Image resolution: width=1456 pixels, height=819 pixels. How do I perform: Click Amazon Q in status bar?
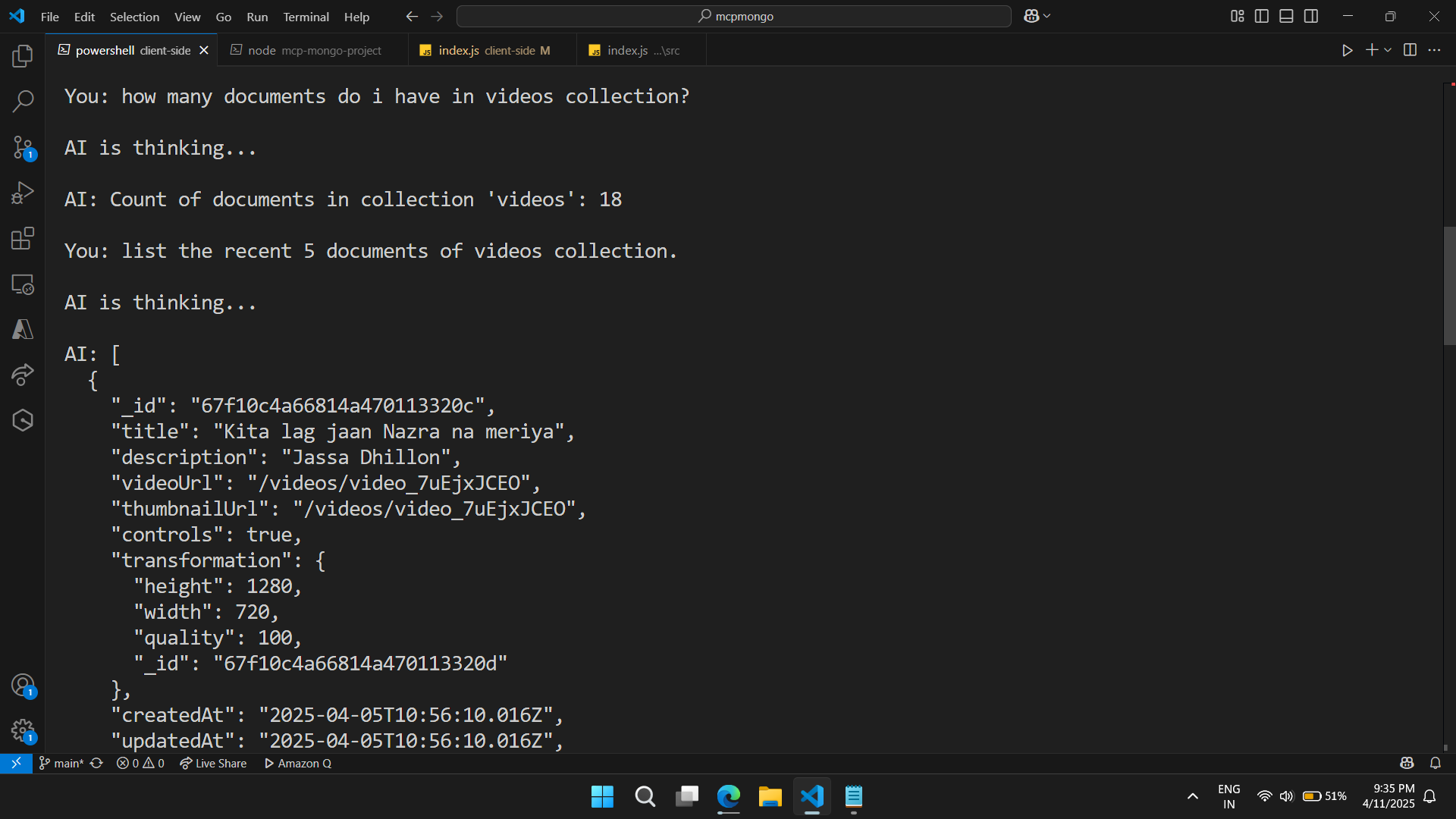(x=297, y=764)
